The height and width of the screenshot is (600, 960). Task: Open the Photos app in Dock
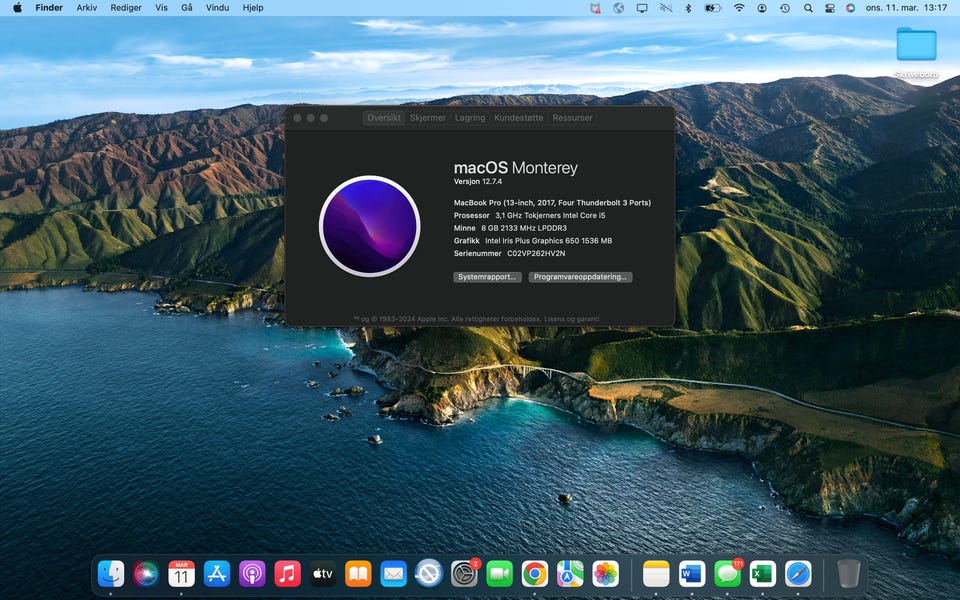coord(605,574)
